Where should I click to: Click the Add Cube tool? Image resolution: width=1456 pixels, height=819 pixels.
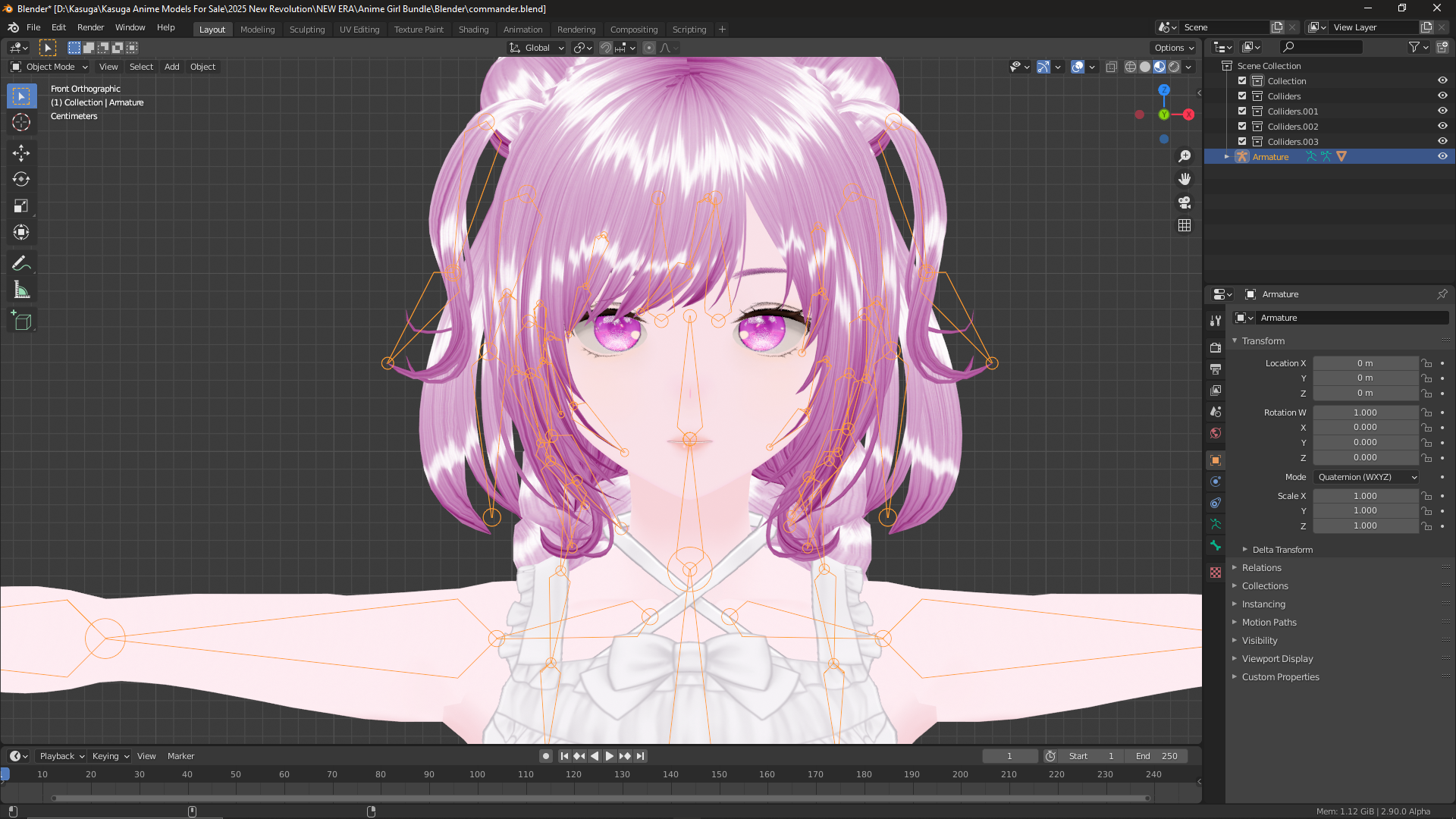click(x=21, y=321)
